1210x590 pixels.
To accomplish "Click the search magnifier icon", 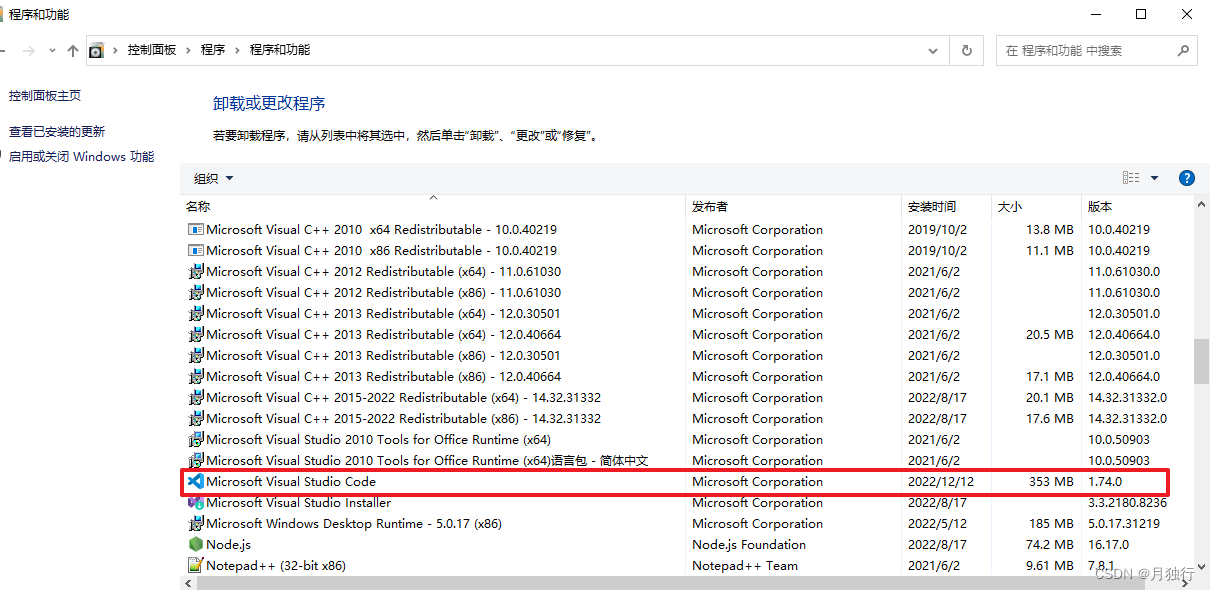I will pyautogui.click(x=1183, y=50).
